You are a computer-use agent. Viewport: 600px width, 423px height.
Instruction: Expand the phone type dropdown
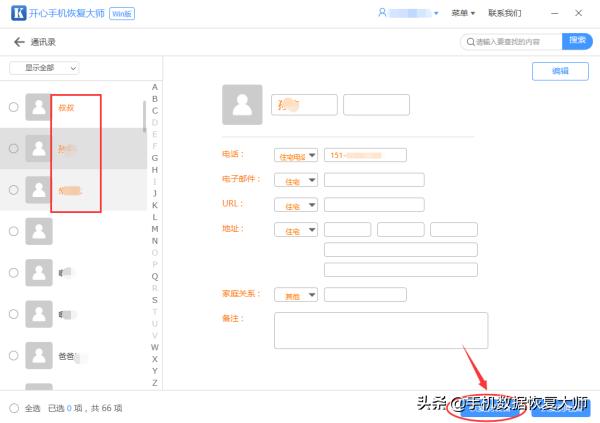[296, 155]
